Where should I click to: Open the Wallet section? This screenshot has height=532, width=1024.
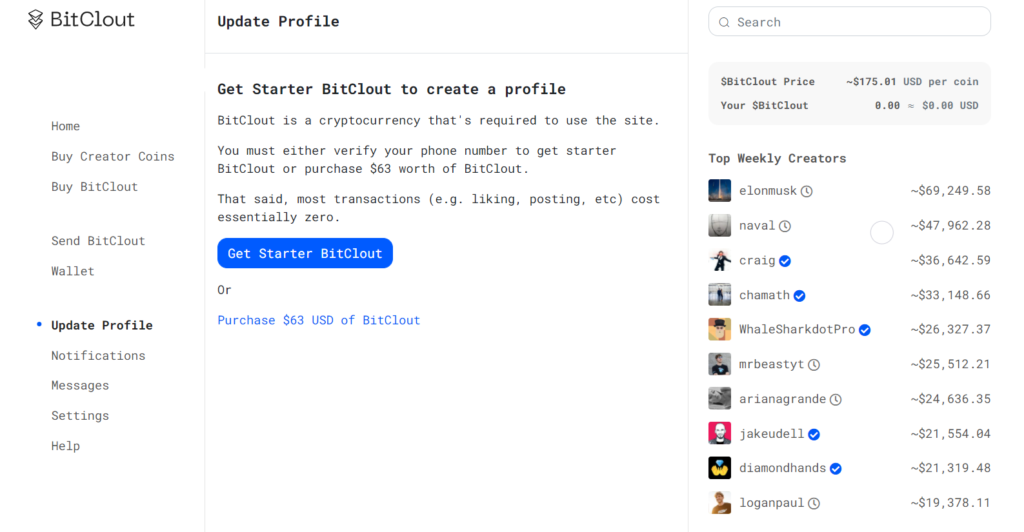(x=72, y=271)
